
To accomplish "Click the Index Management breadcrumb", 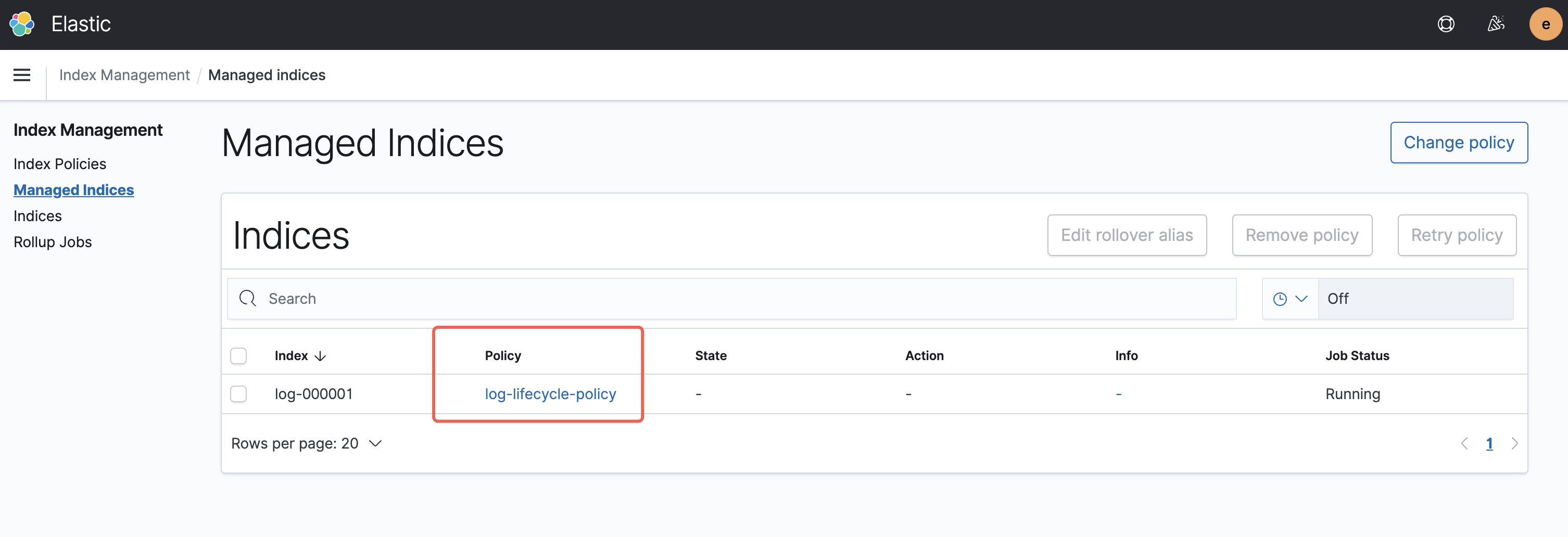I will coord(124,75).
